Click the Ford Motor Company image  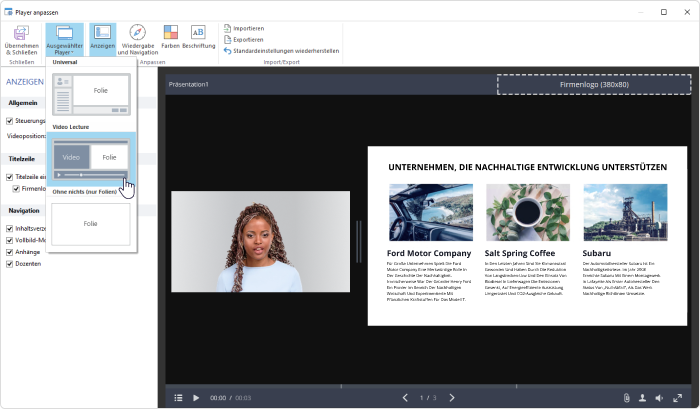pos(431,213)
